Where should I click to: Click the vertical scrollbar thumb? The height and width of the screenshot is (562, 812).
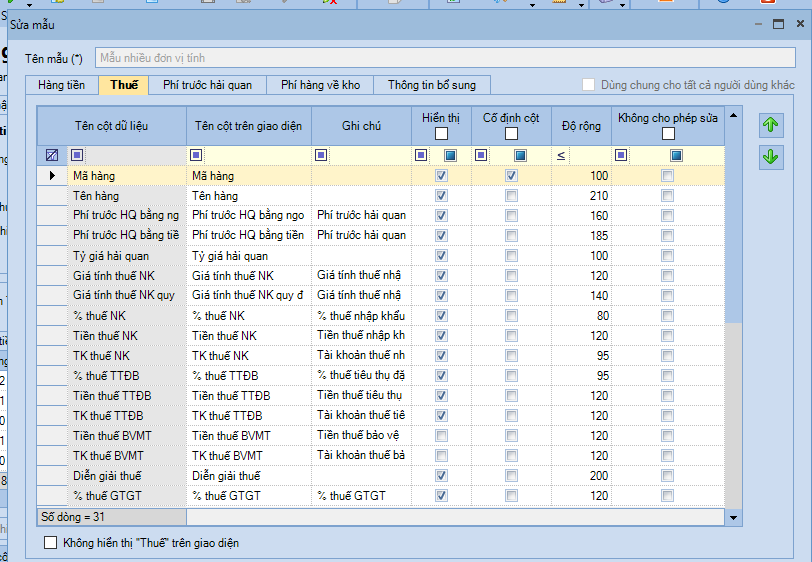[733, 223]
